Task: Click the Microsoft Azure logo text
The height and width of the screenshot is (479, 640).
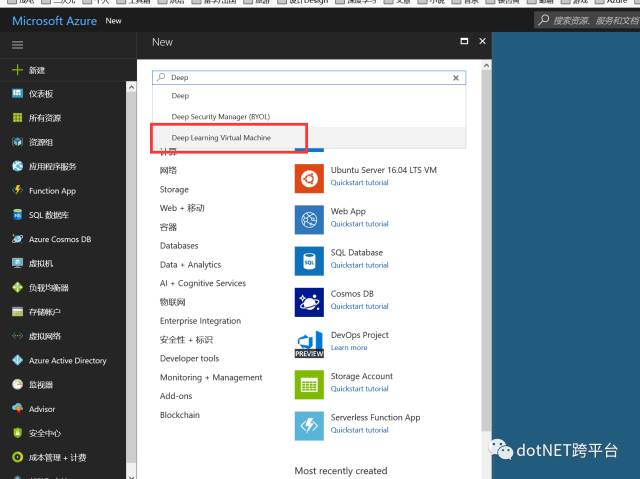Action: tap(54, 21)
